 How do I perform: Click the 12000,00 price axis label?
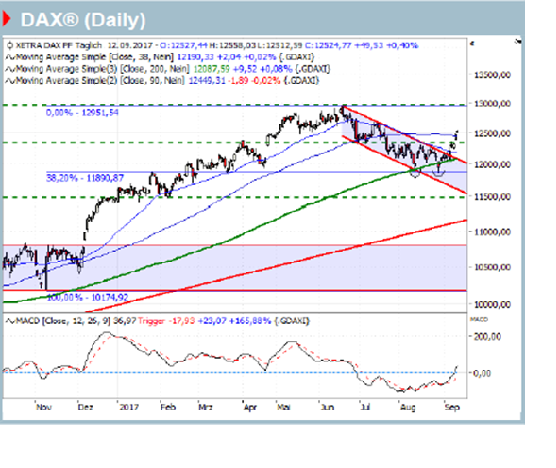click(x=493, y=165)
